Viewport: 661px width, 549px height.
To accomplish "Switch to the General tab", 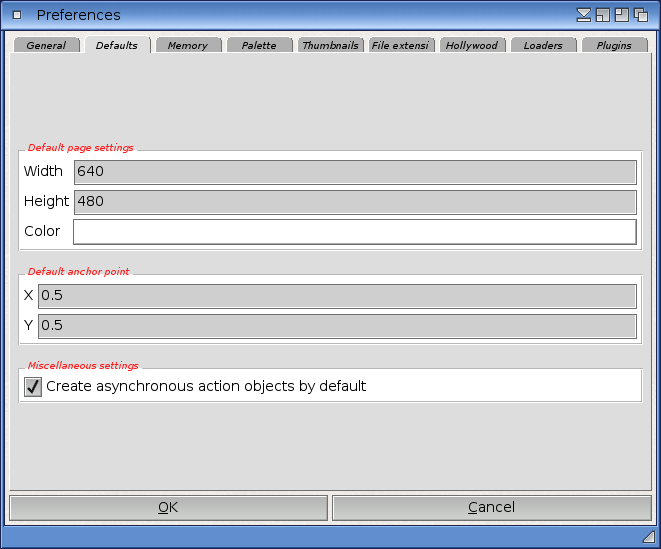I will (46, 46).
